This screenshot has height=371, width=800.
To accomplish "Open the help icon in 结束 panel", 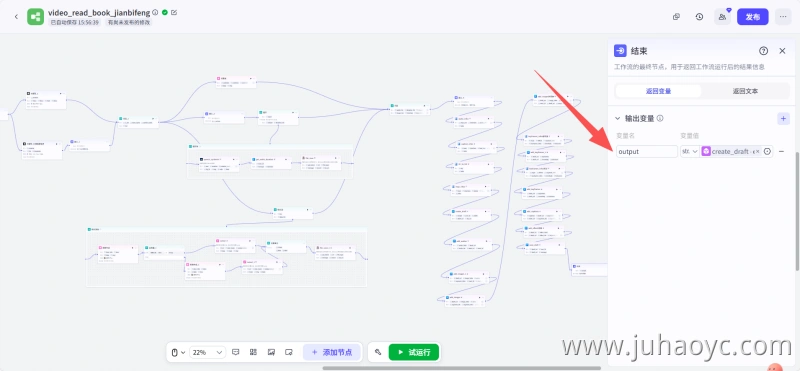I will 763,51.
